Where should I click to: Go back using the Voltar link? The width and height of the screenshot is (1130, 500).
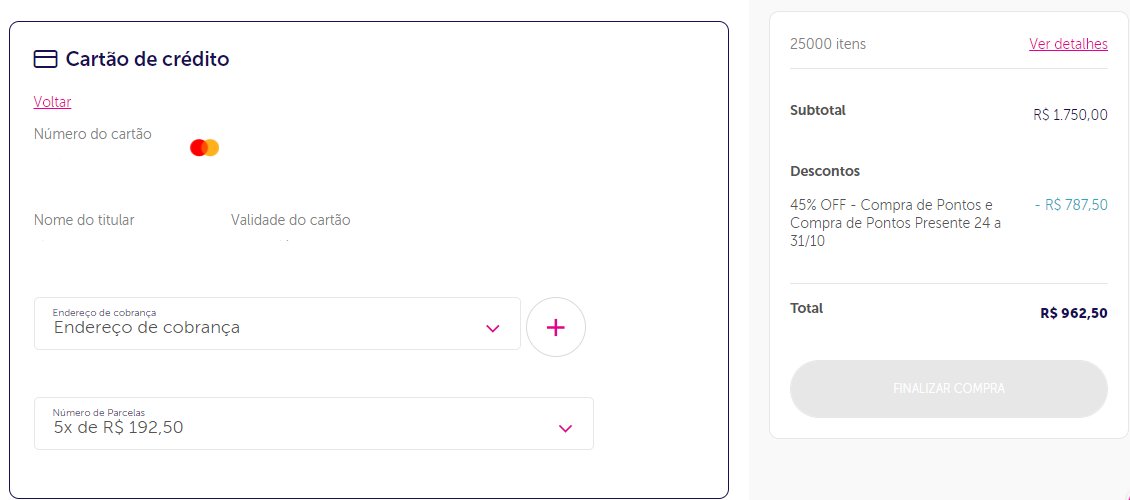(x=52, y=102)
